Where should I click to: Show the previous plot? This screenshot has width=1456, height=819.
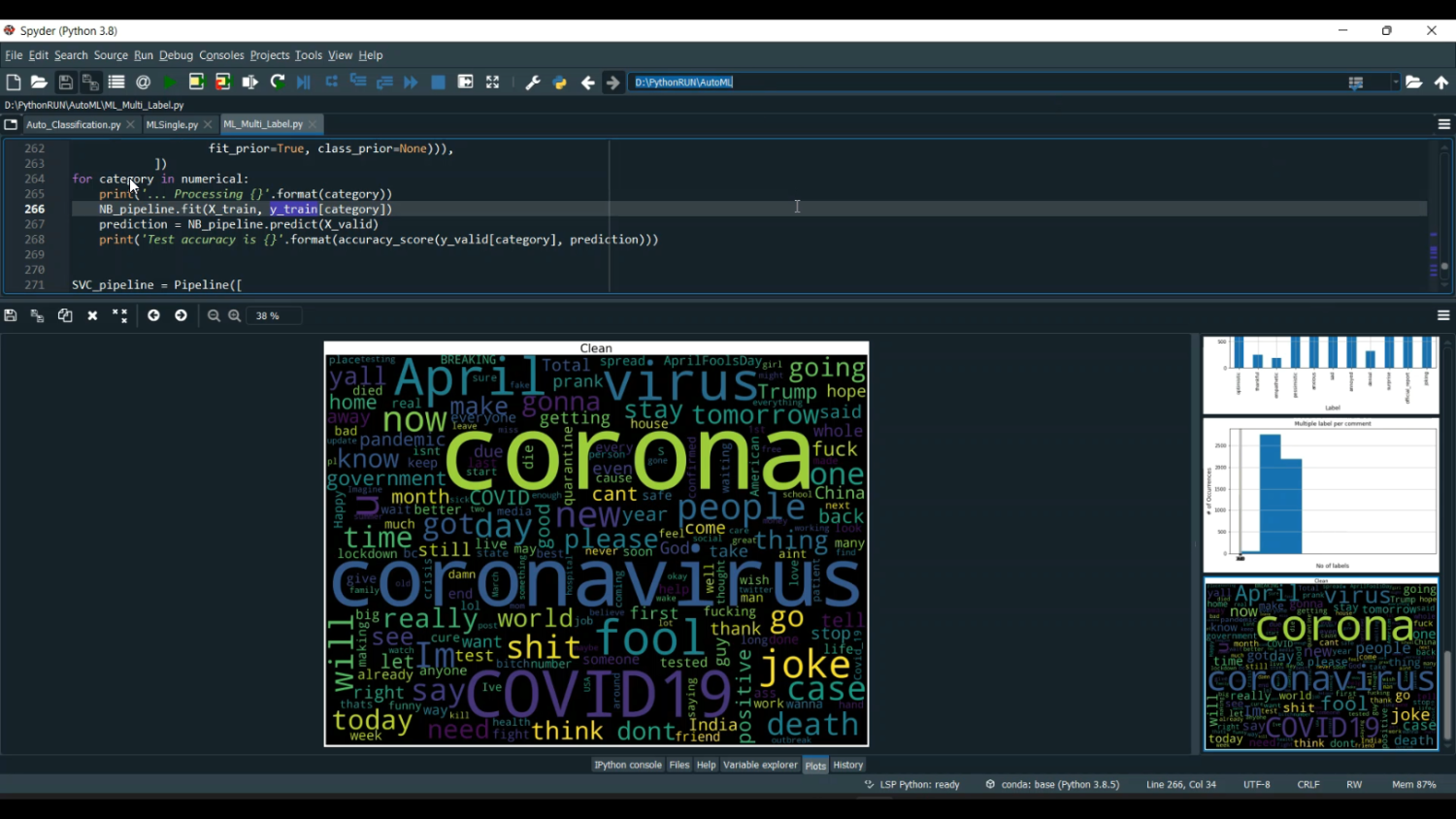(x=153, y=315)
